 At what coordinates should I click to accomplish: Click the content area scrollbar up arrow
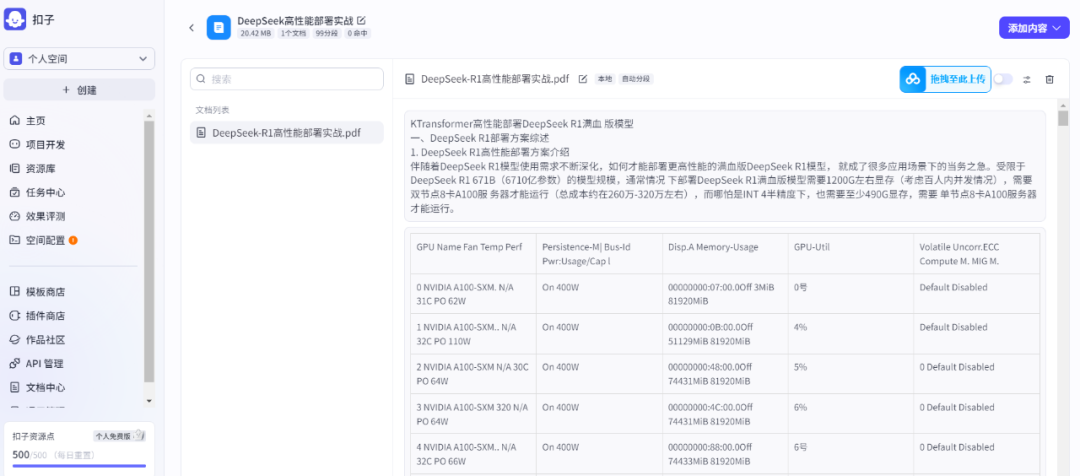tap(1063, 105)
